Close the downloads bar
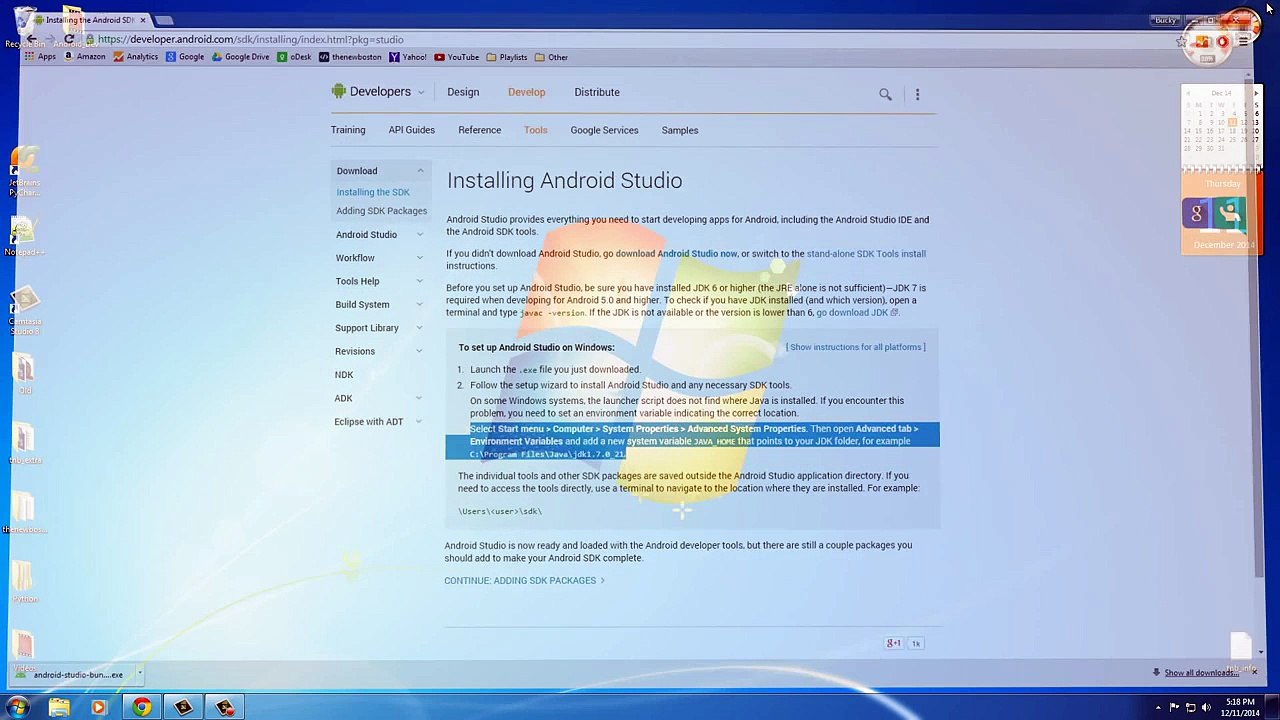Image resolution: width=1280 pixels, height=720 pixels. [x=1254, y=672]
